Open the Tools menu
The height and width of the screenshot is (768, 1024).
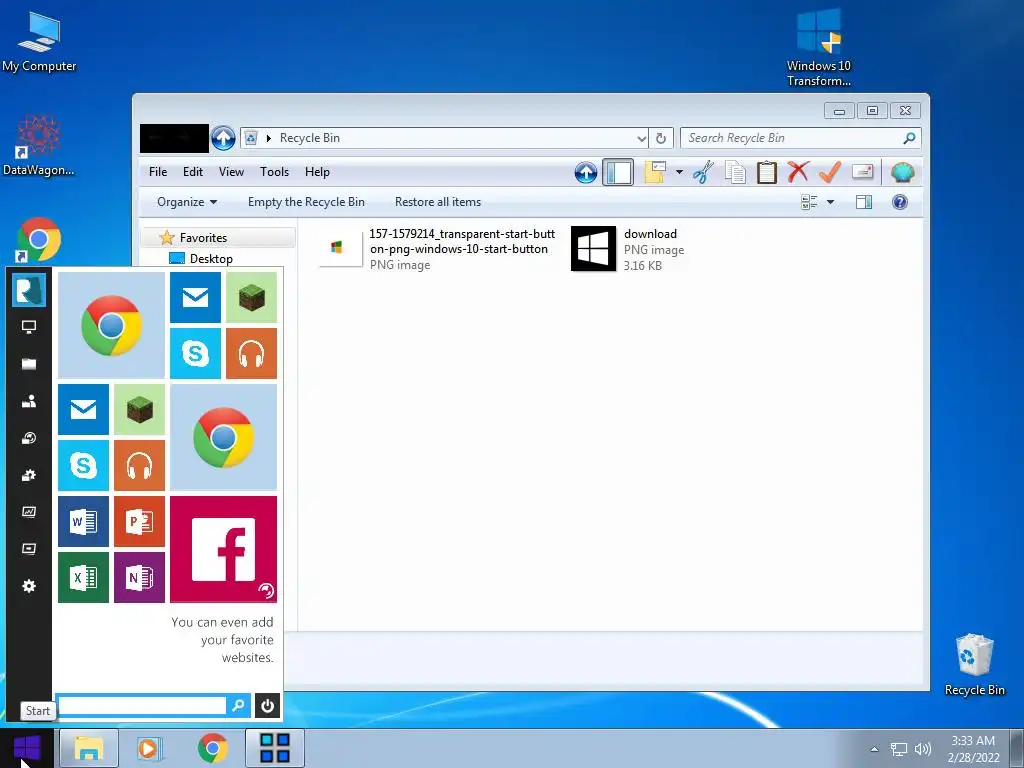[274, 172]
